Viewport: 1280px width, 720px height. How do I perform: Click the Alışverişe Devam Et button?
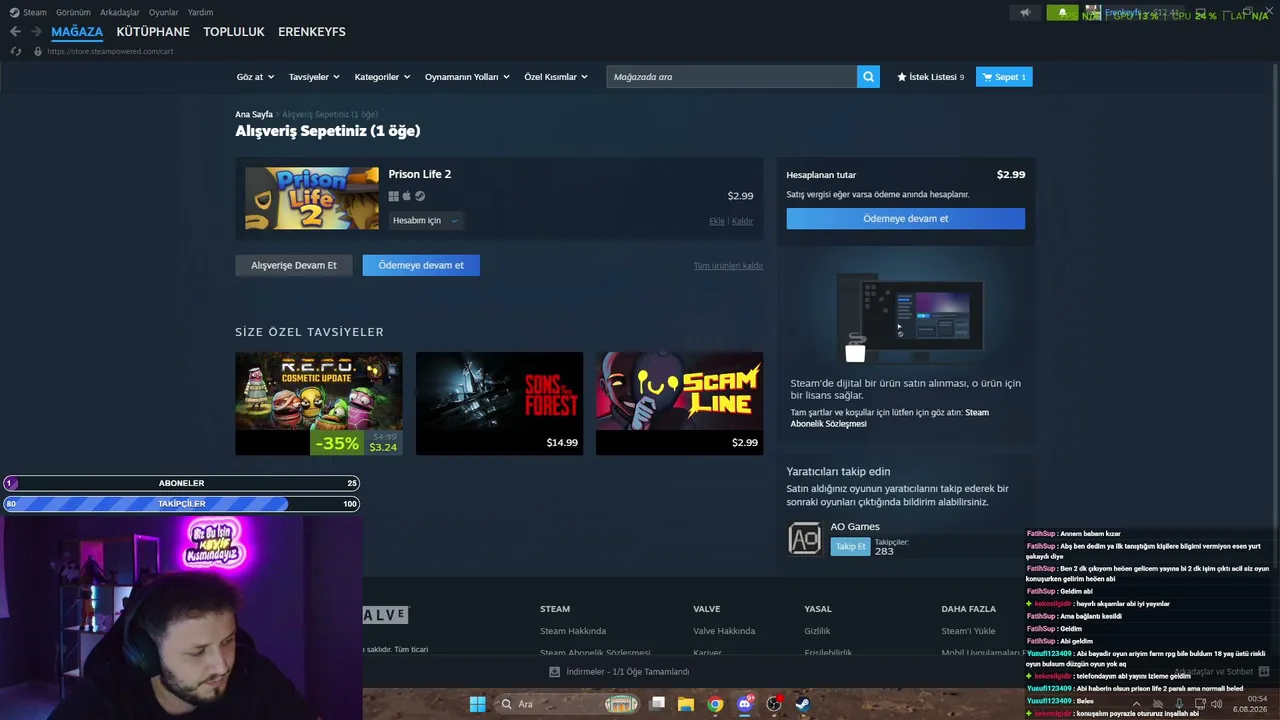pos(294,265)
